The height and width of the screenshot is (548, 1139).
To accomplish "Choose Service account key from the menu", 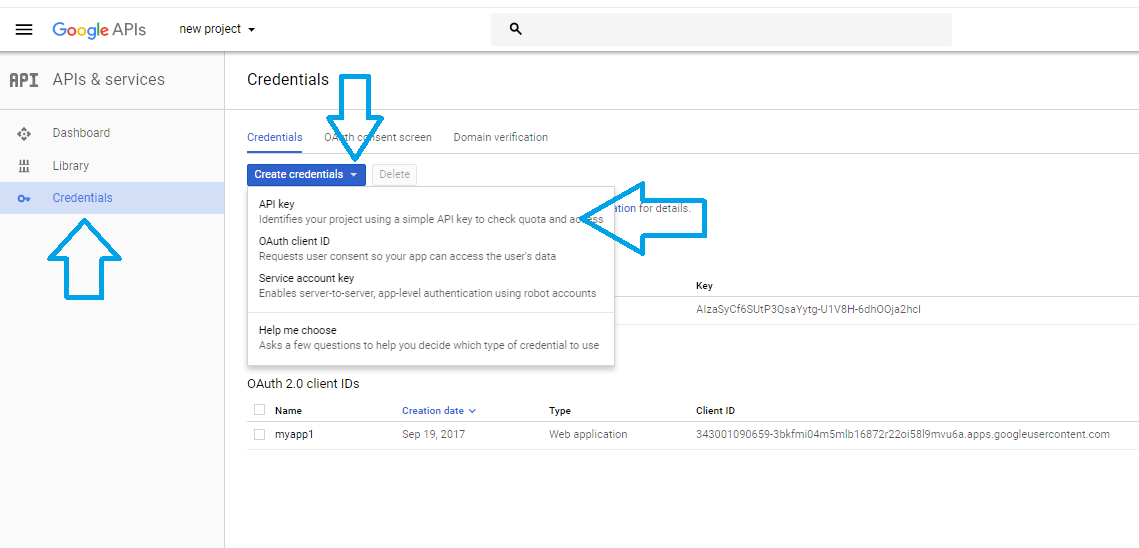I will pyautogui.click(x=431, y=286).
